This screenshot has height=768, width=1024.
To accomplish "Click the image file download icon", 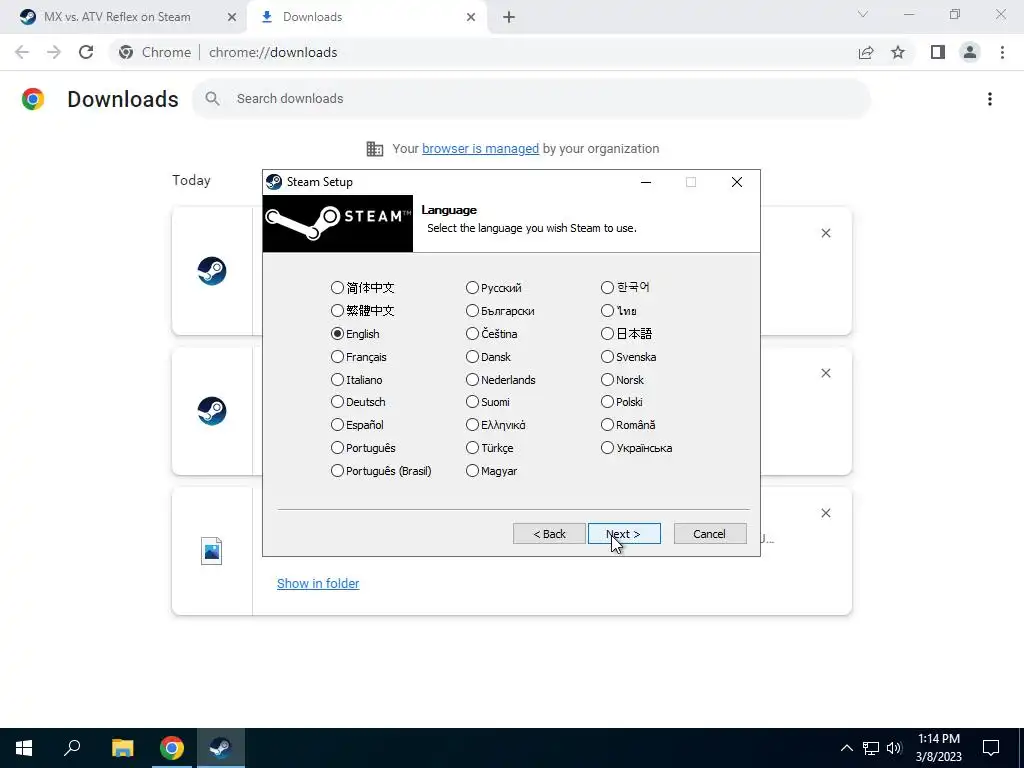I will [212, 551].
